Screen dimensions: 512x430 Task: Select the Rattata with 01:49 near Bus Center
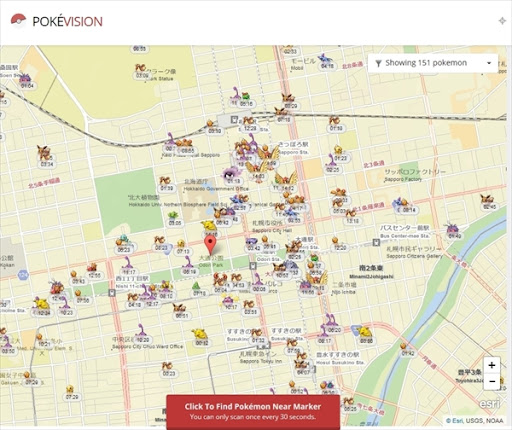tap(453, 231)
